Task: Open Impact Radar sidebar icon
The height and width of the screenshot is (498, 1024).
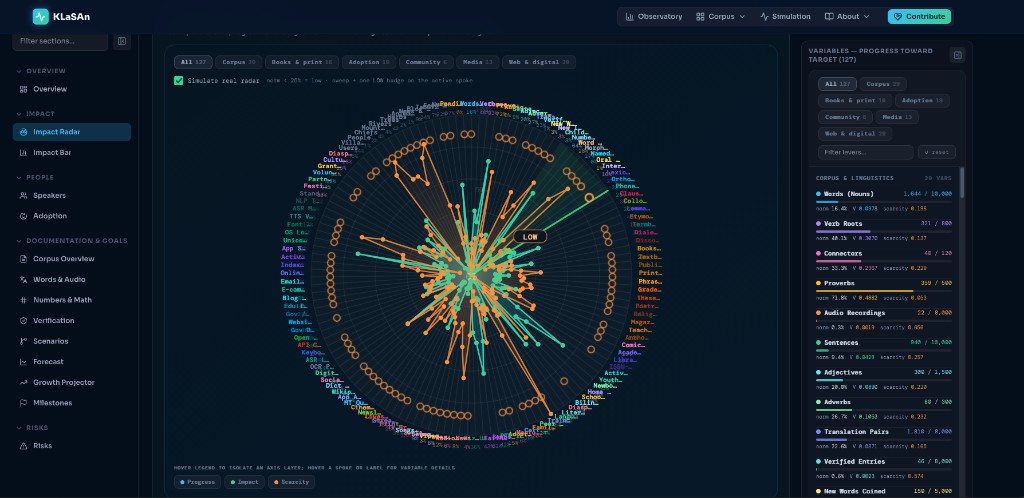Action: click(24, 132)
